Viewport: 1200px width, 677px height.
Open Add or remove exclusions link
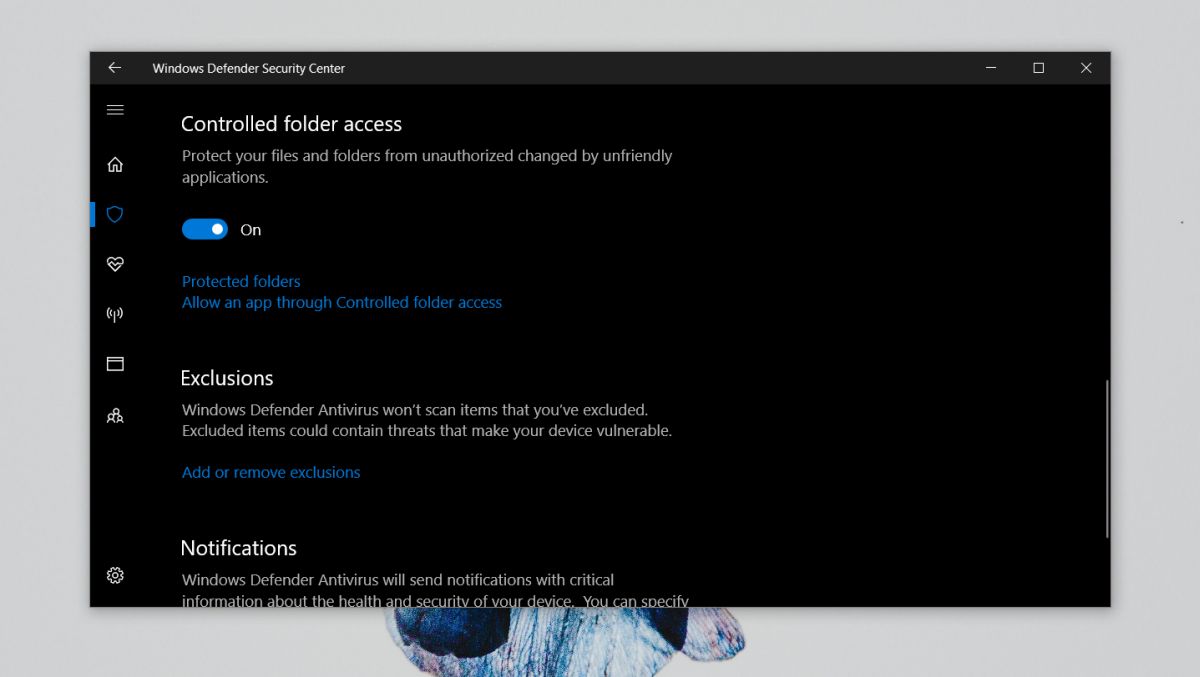pyautogui.click(x=271, y=472)
